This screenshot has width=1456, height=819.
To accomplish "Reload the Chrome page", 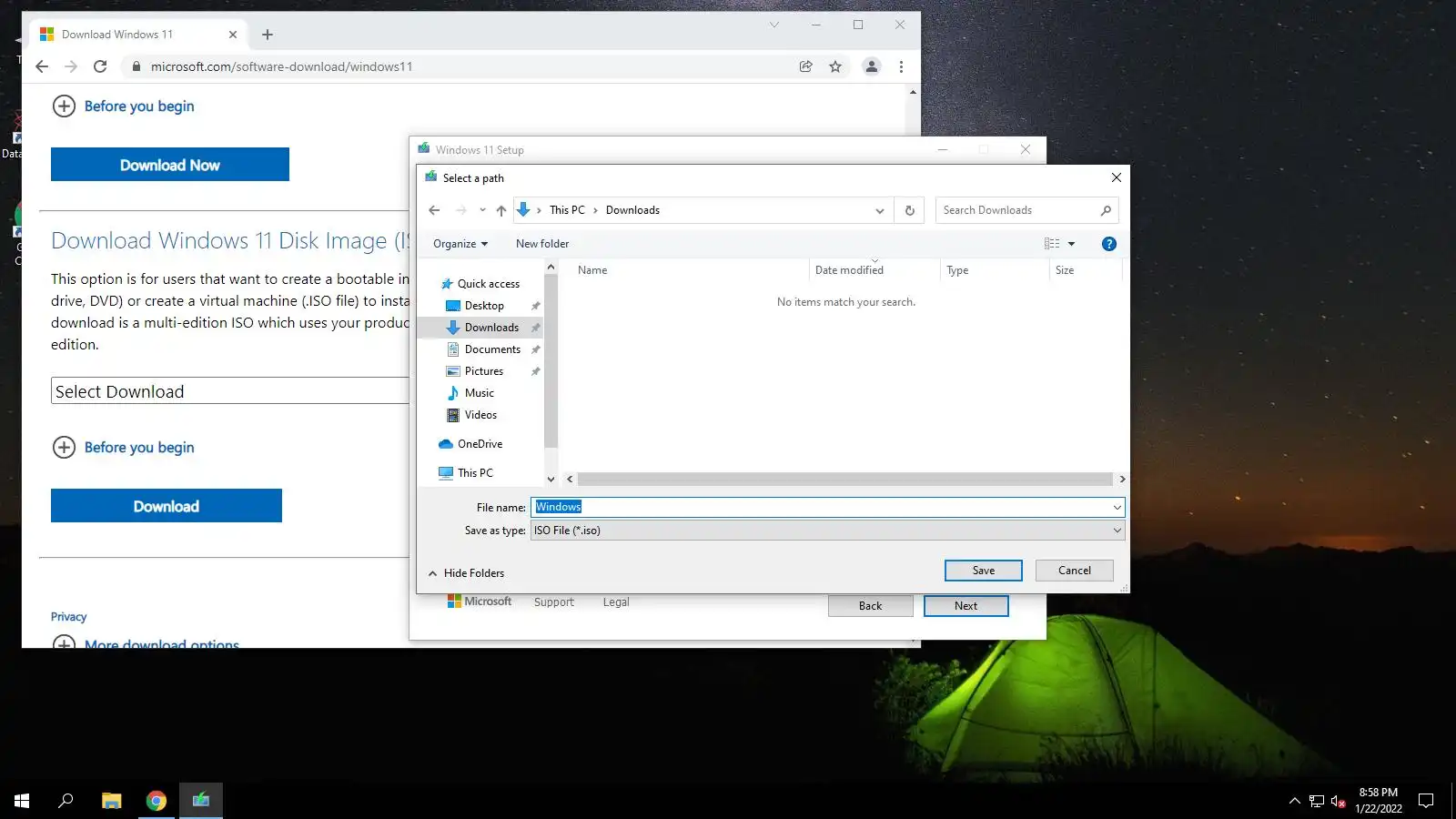I will (100, 66).
